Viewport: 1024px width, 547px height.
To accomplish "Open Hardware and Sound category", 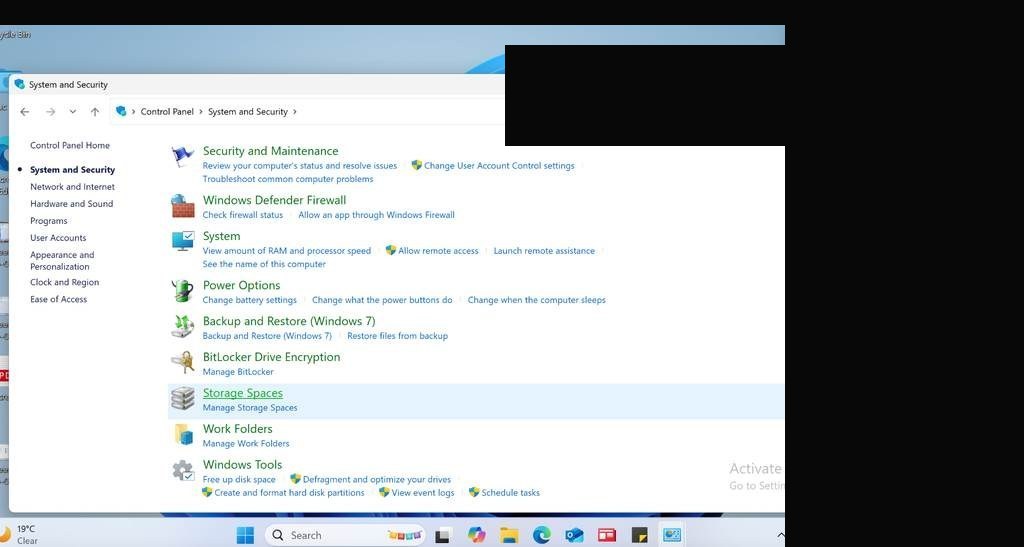I will coord(72,204).
